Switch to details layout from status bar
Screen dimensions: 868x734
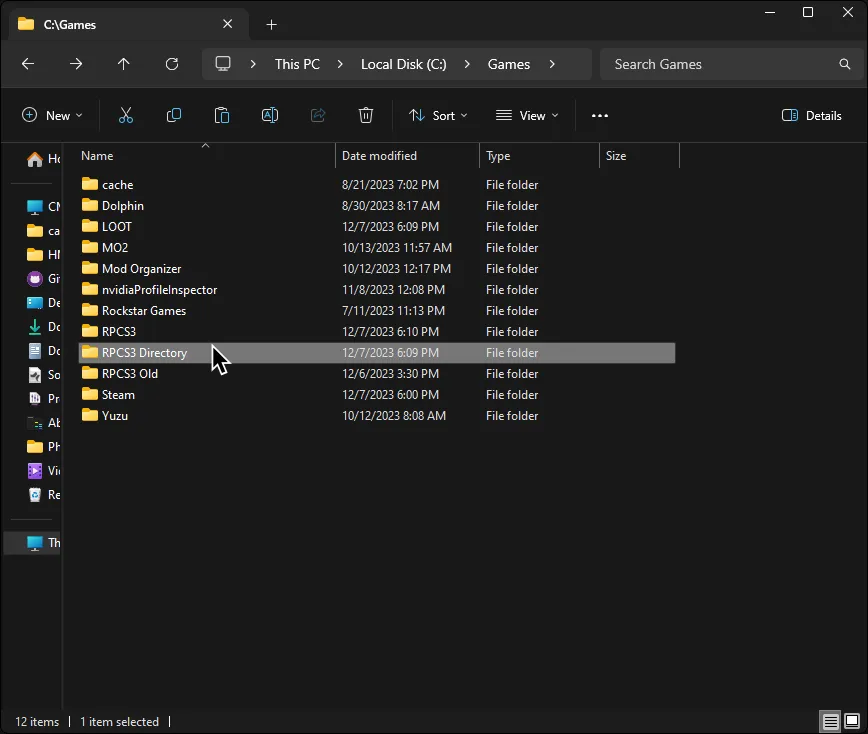coord(829,721)
